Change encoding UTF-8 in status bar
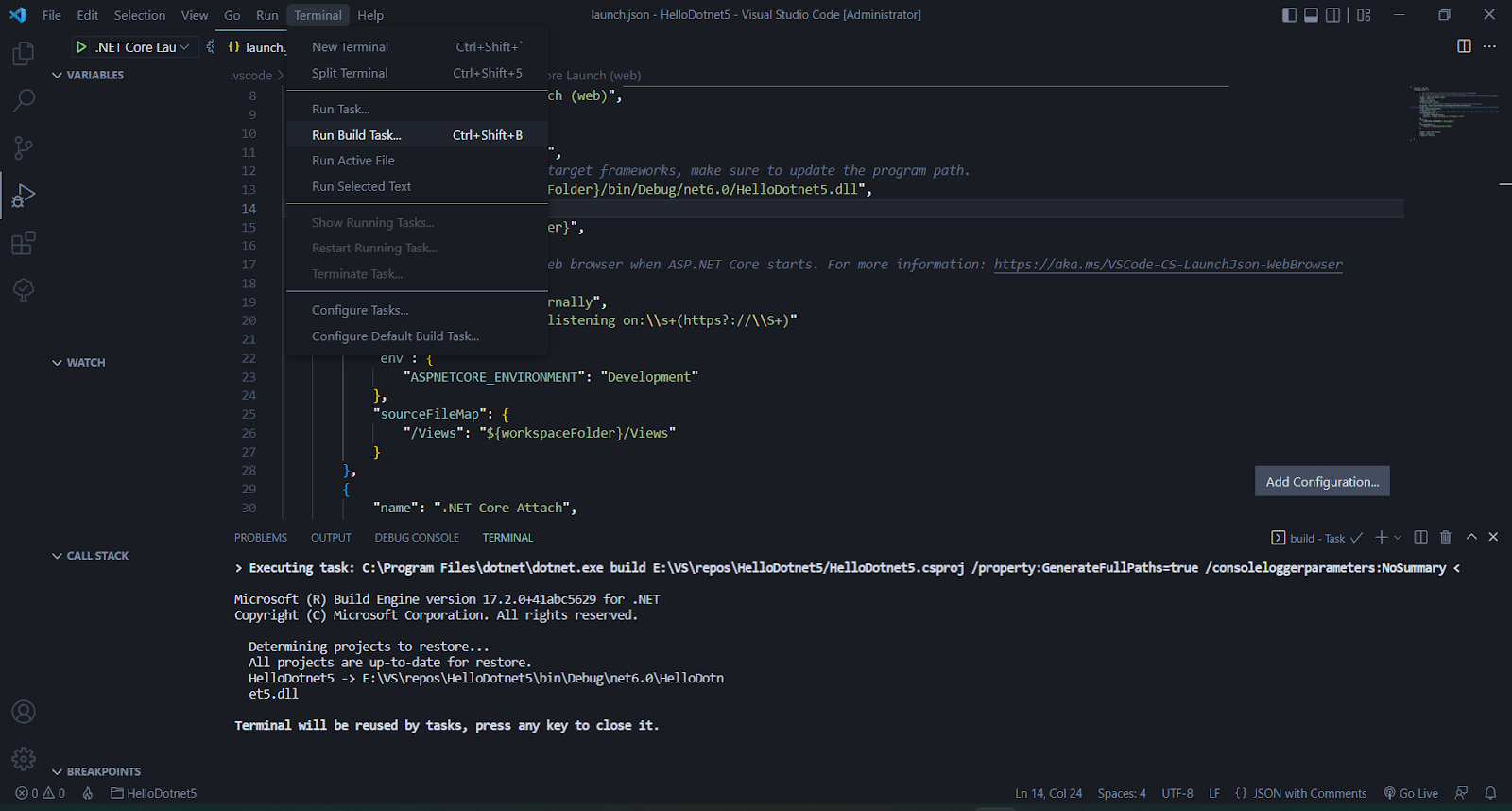The image size is (1512, 811). 1177,793
